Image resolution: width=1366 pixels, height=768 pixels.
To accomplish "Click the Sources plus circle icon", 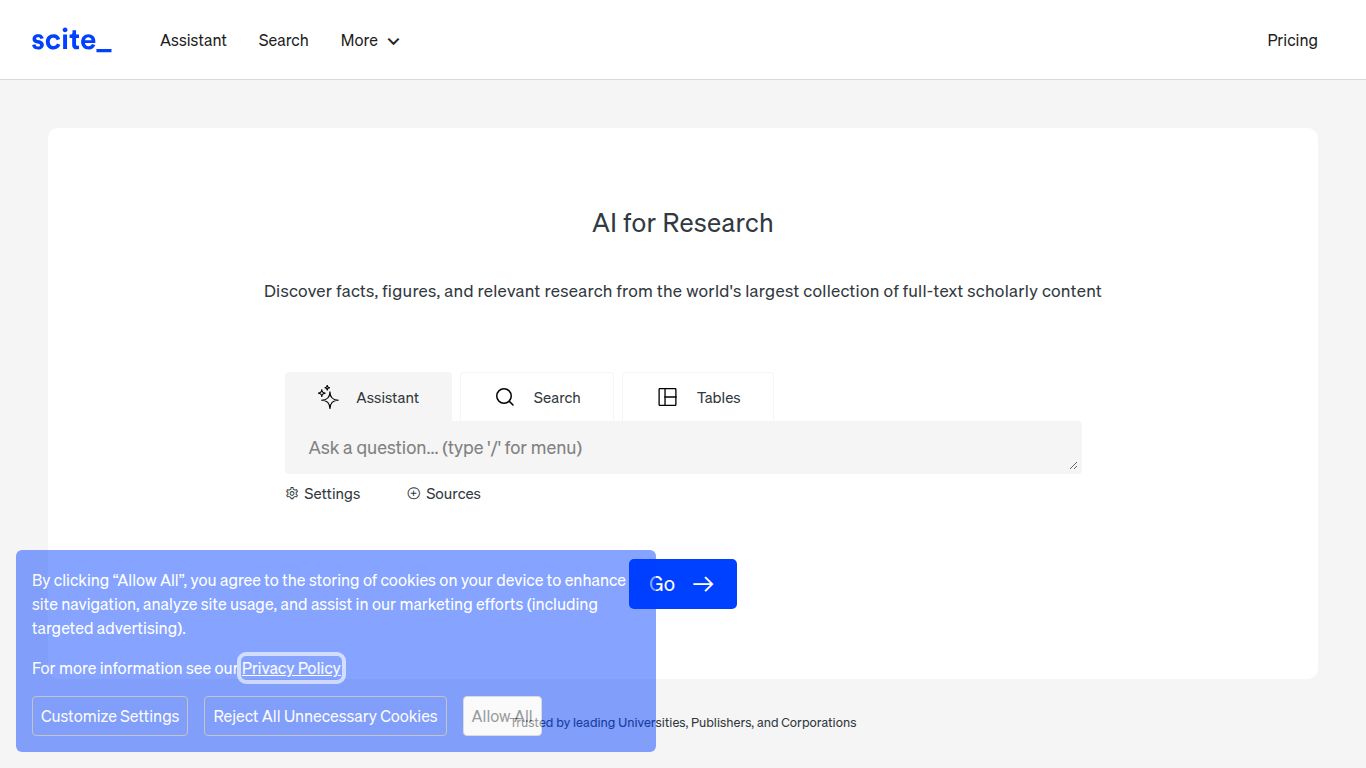I will [x=413, y=494].
